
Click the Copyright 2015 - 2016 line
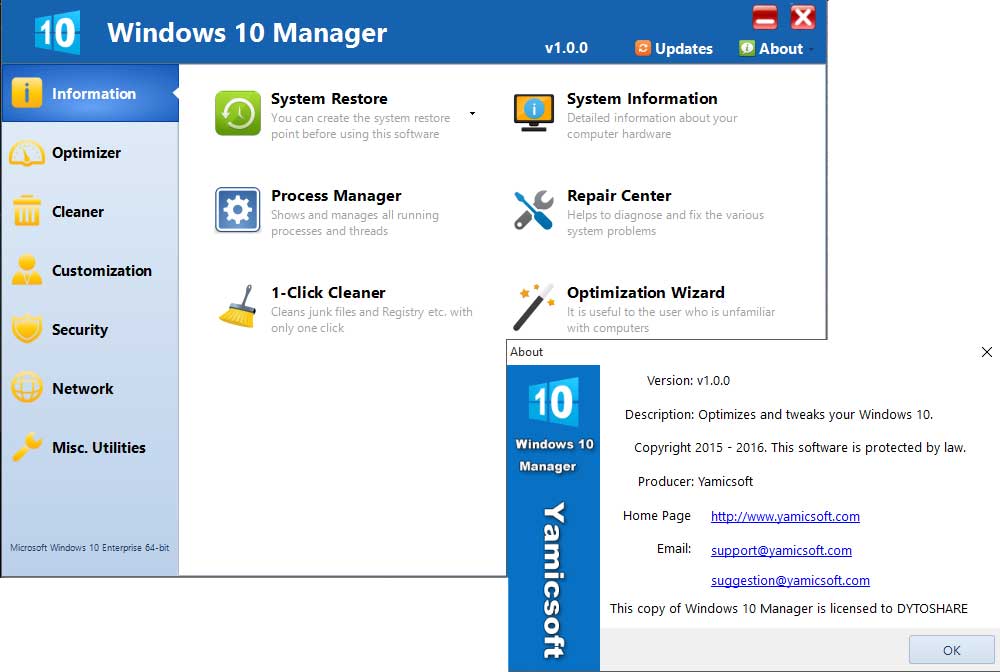(x=800, y=448)
